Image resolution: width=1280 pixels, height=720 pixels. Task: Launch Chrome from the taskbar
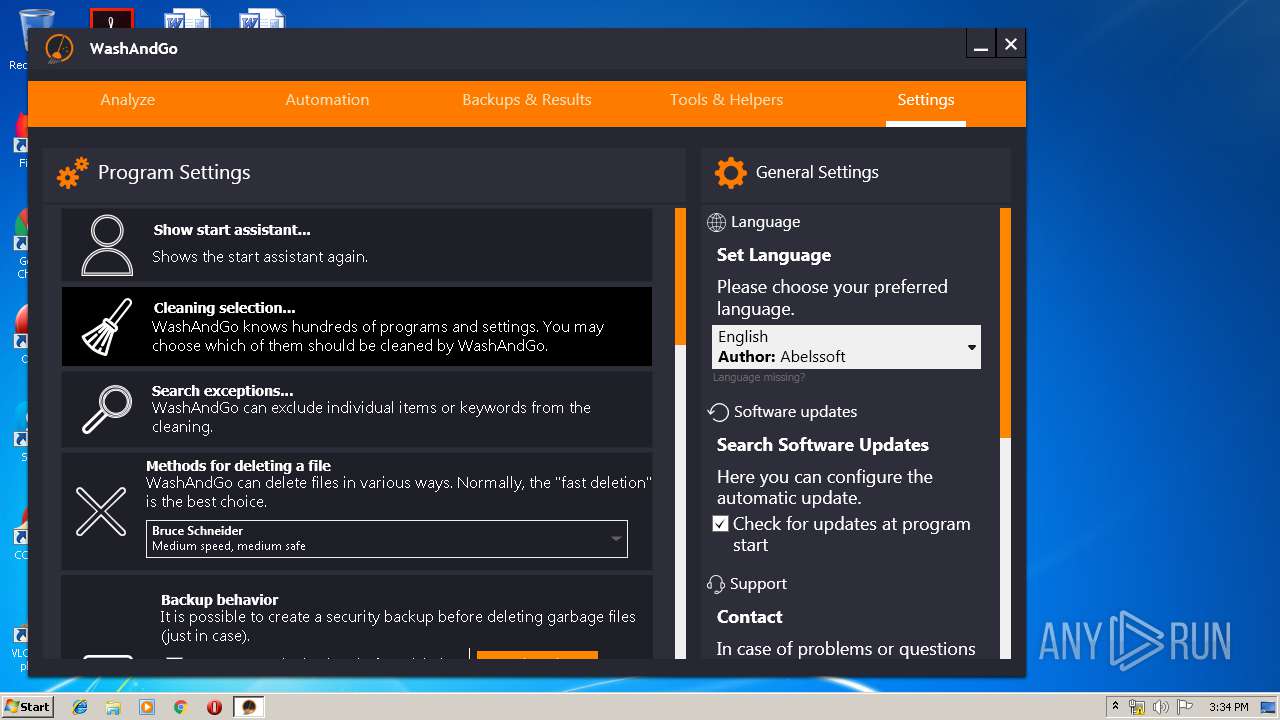click(181, 707)
